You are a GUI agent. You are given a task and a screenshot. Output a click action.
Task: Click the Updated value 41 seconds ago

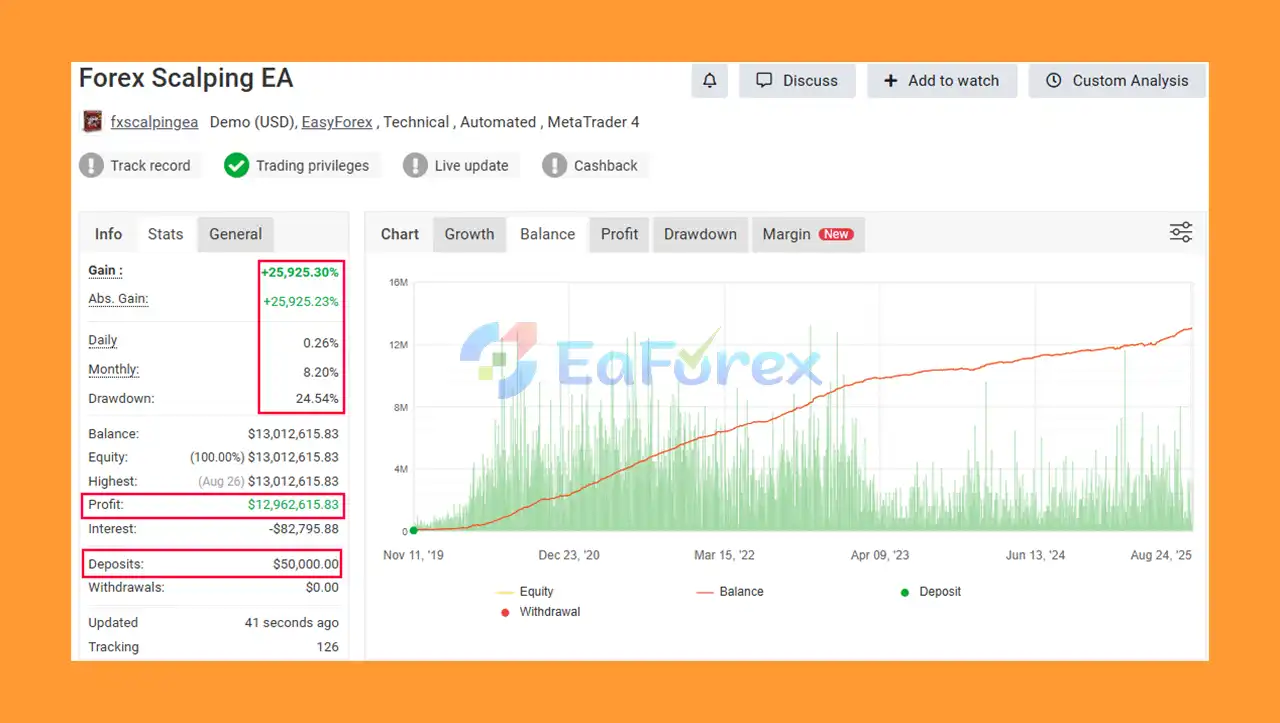pos(292,622)
